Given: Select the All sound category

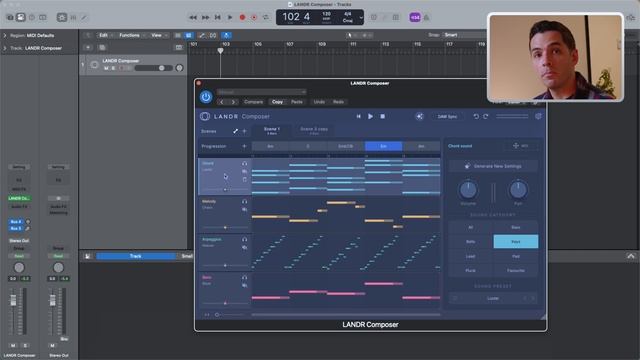Looking at the screenshot, I should pos(471,227).
